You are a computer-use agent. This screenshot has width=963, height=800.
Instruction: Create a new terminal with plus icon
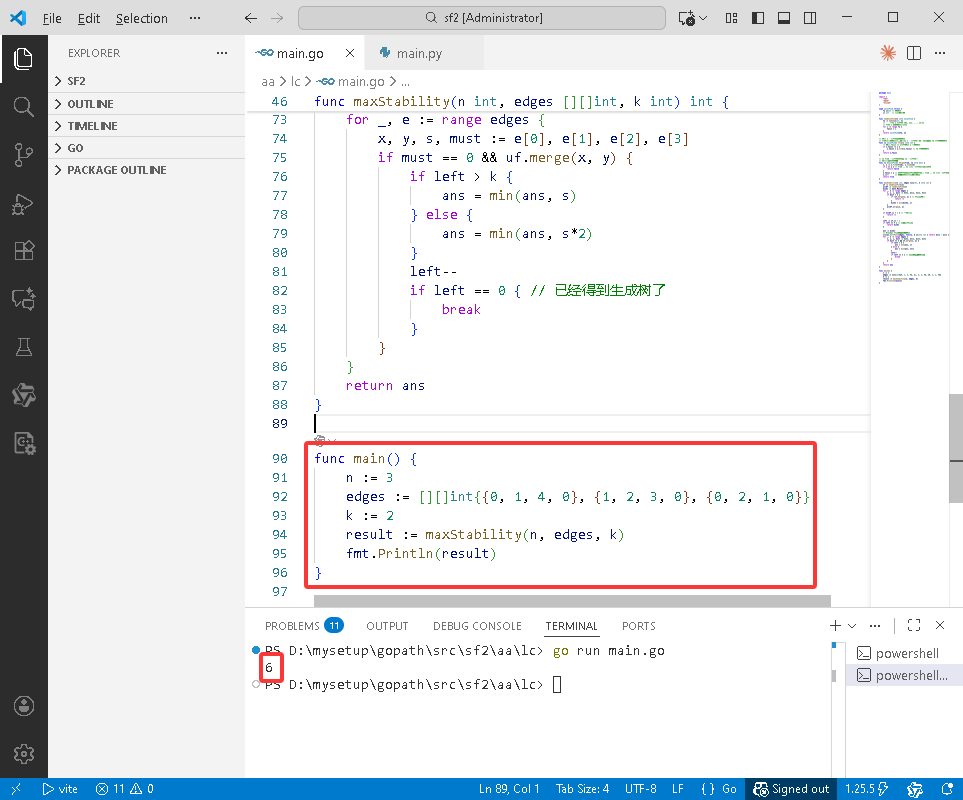click(x=835, y=625)
